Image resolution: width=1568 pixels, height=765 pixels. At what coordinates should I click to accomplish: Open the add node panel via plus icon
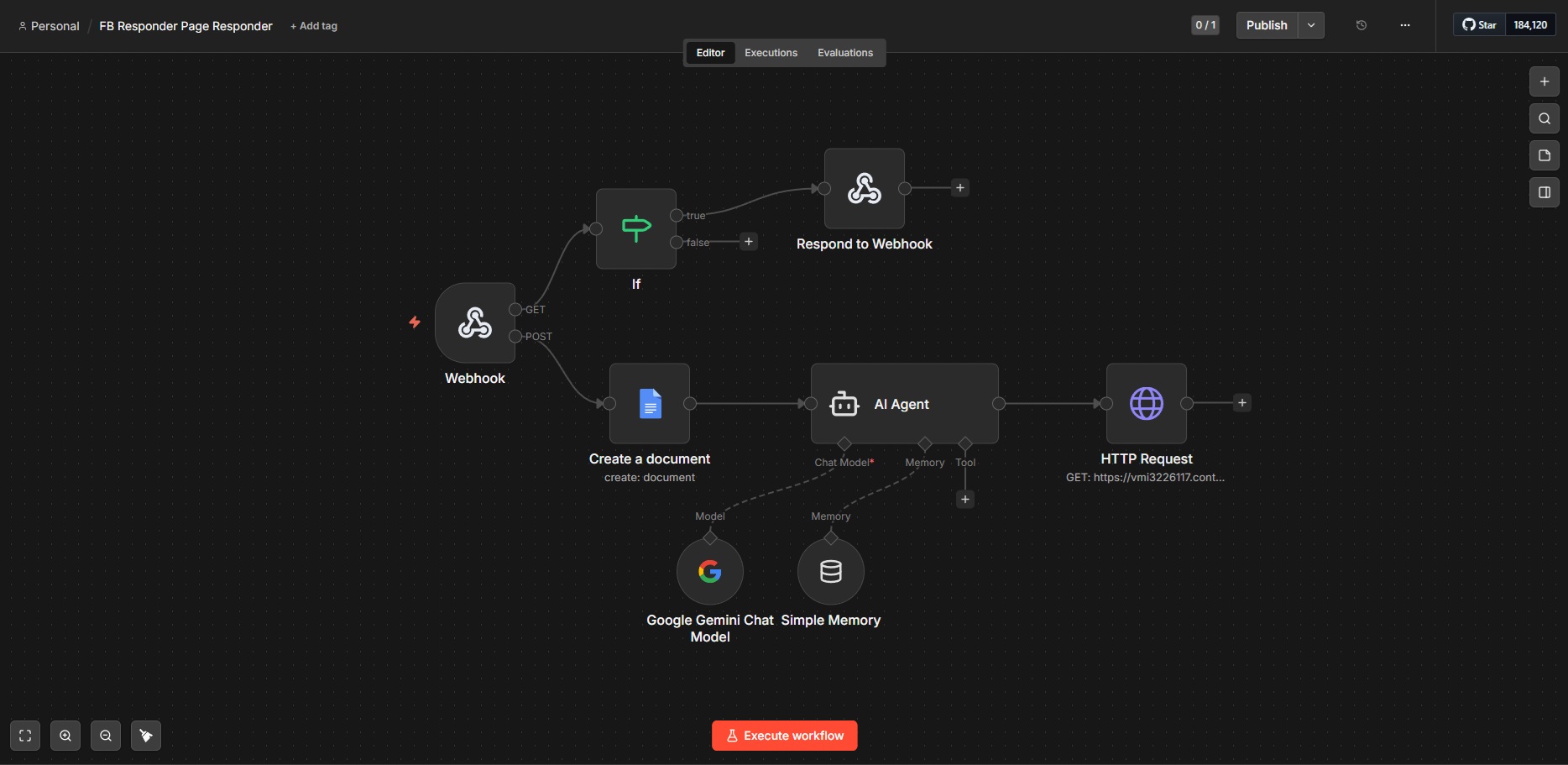tap(1544, 81)
